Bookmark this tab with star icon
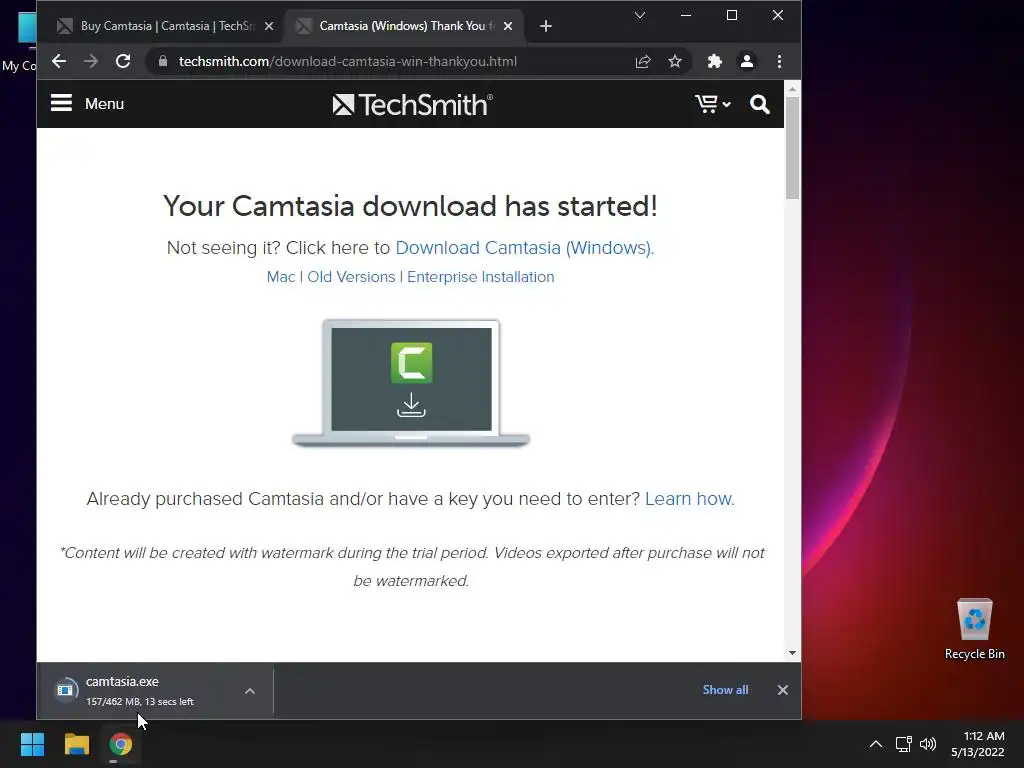 click(x=675, y=61)
